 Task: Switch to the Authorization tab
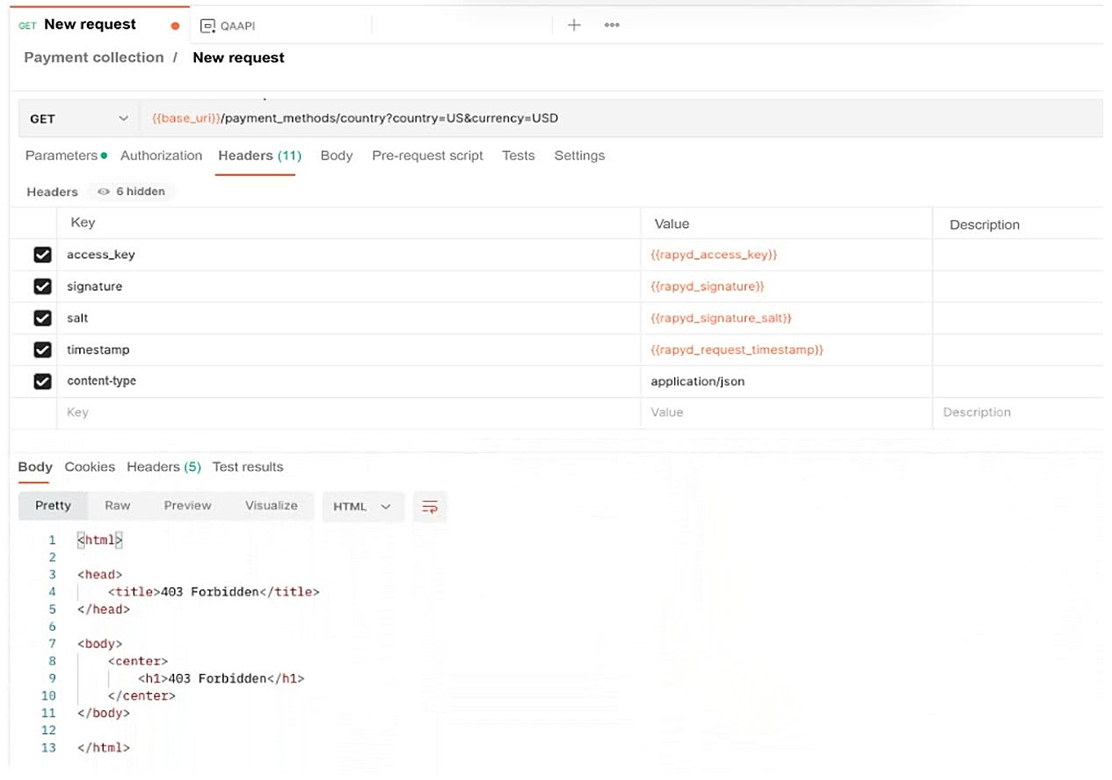tap(161, 156)
